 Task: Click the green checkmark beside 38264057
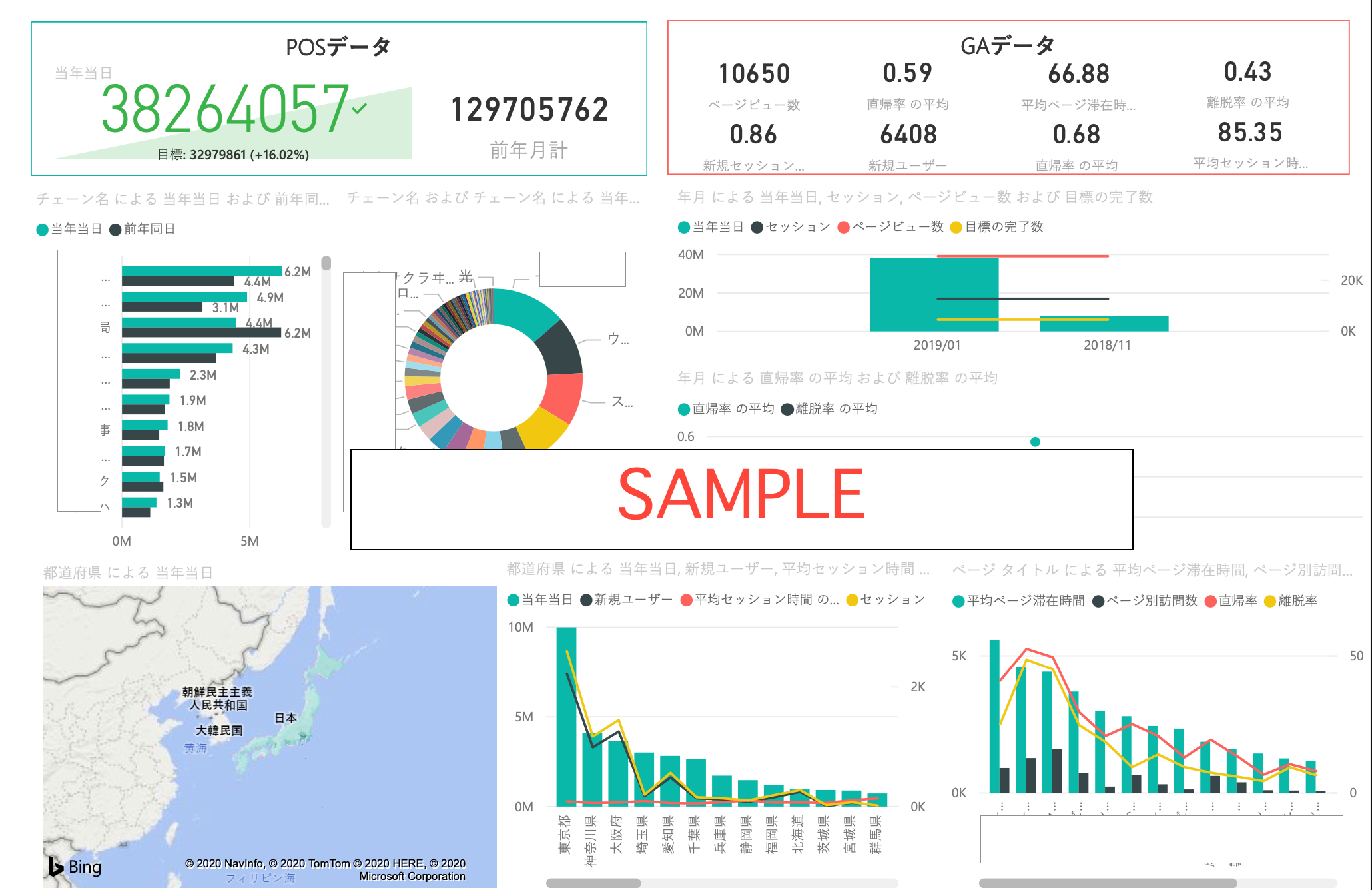(x=360, y=108)
